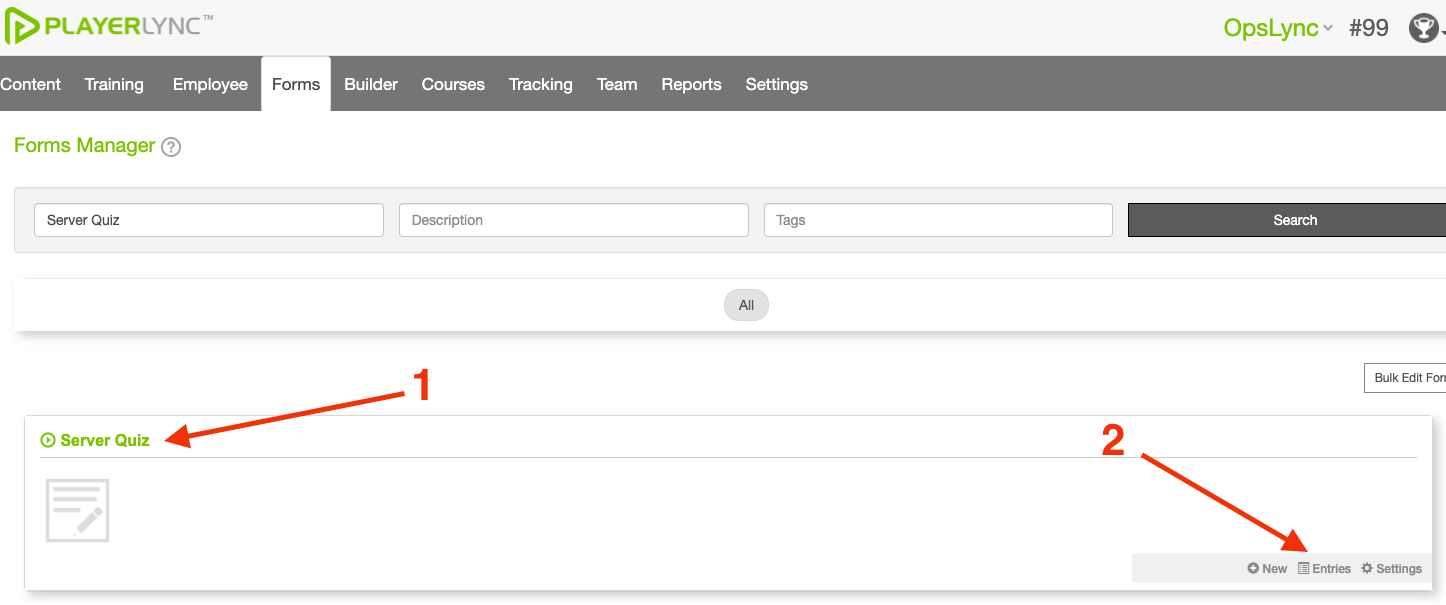Open Server Quiz form Settings
Screen dimensions: 1446x605
1391,568
